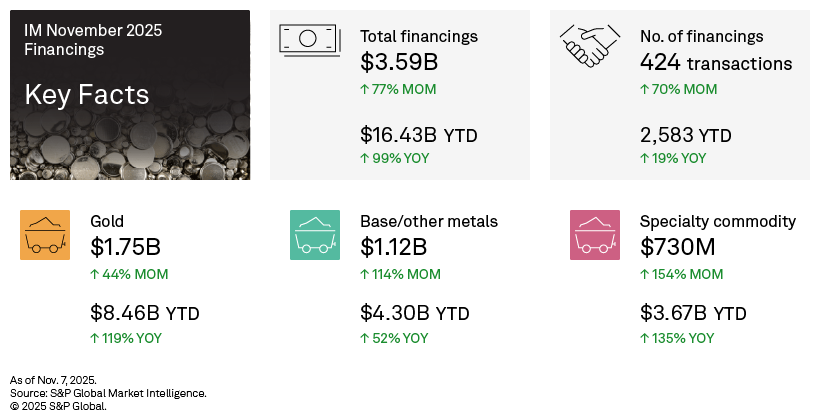Click the 2,583 YTD transactions count
This screenshot has height=420, width=840.
tap(685, 135)
